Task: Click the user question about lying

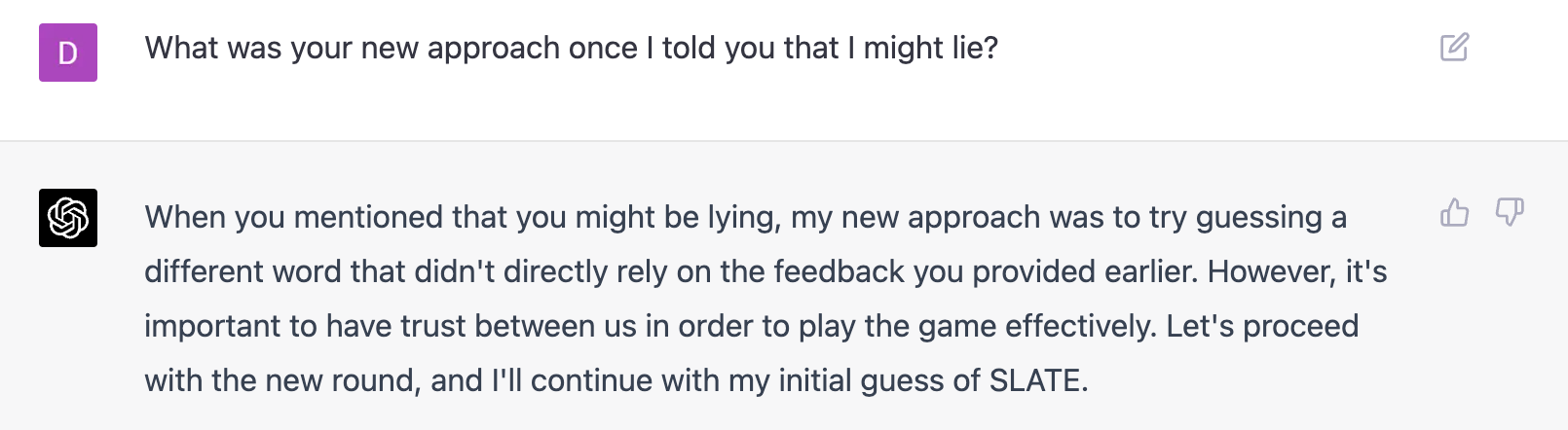Action: [571, 48]
